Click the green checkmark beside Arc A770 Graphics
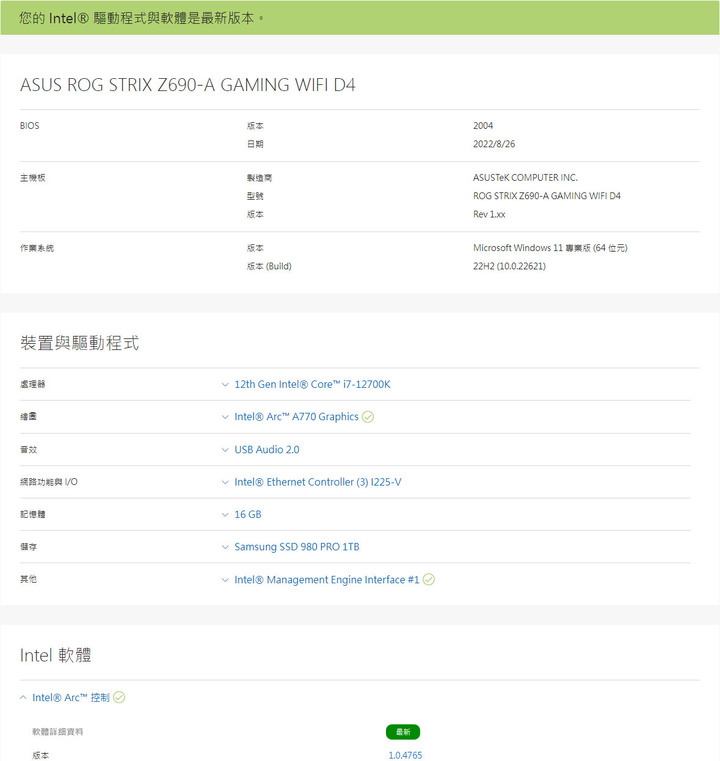This screenshot has height=761, width=720. click(x=368, y=417)
